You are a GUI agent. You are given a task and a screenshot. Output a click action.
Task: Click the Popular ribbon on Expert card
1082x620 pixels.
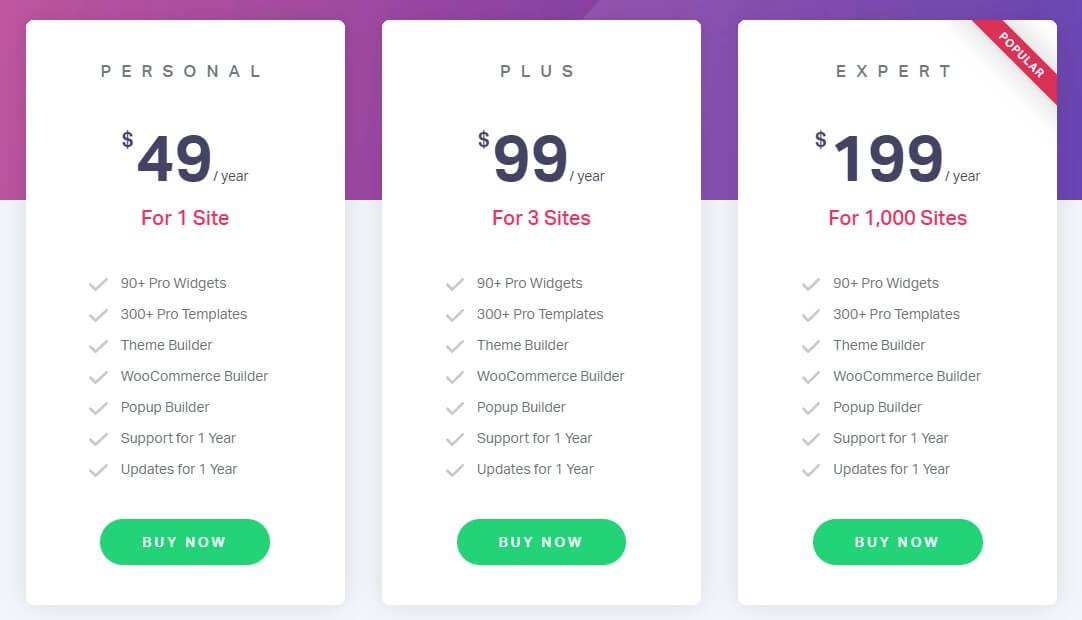coord(1020,56)
